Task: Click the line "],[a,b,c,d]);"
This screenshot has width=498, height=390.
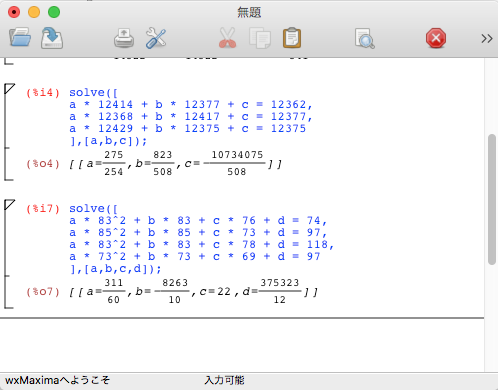Action: tap(115, 269)
